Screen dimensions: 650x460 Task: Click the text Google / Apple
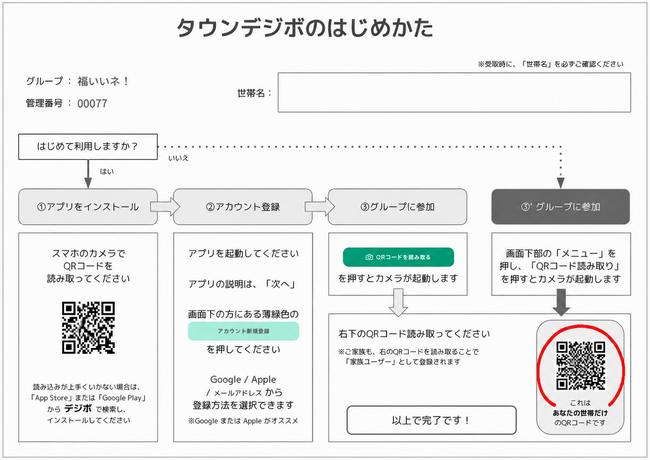click(243, 379)
